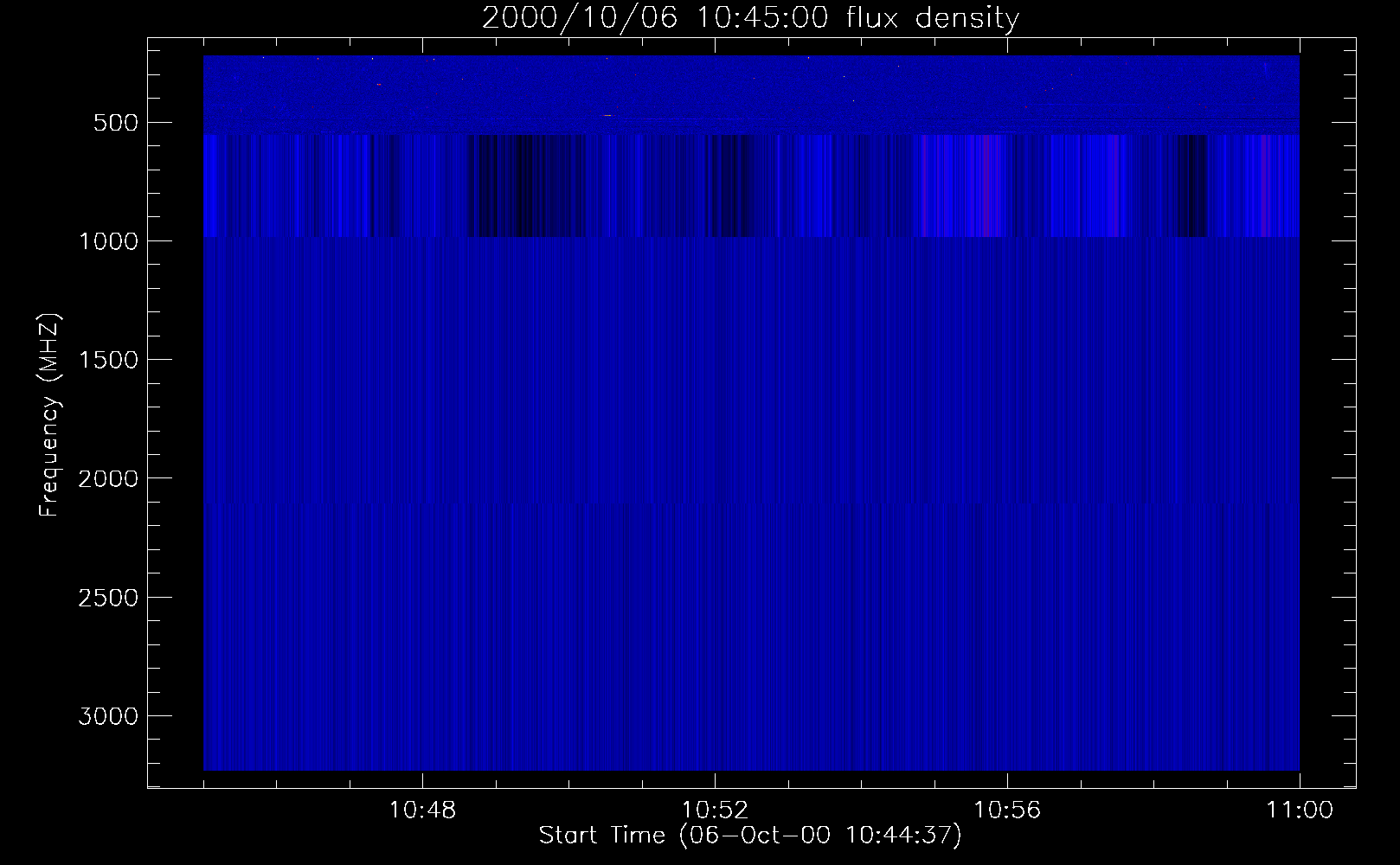Viewport: 1400px width, 865px height.
Task: Click the '11:00' time axis label
Action: [x=1300, y=811]
